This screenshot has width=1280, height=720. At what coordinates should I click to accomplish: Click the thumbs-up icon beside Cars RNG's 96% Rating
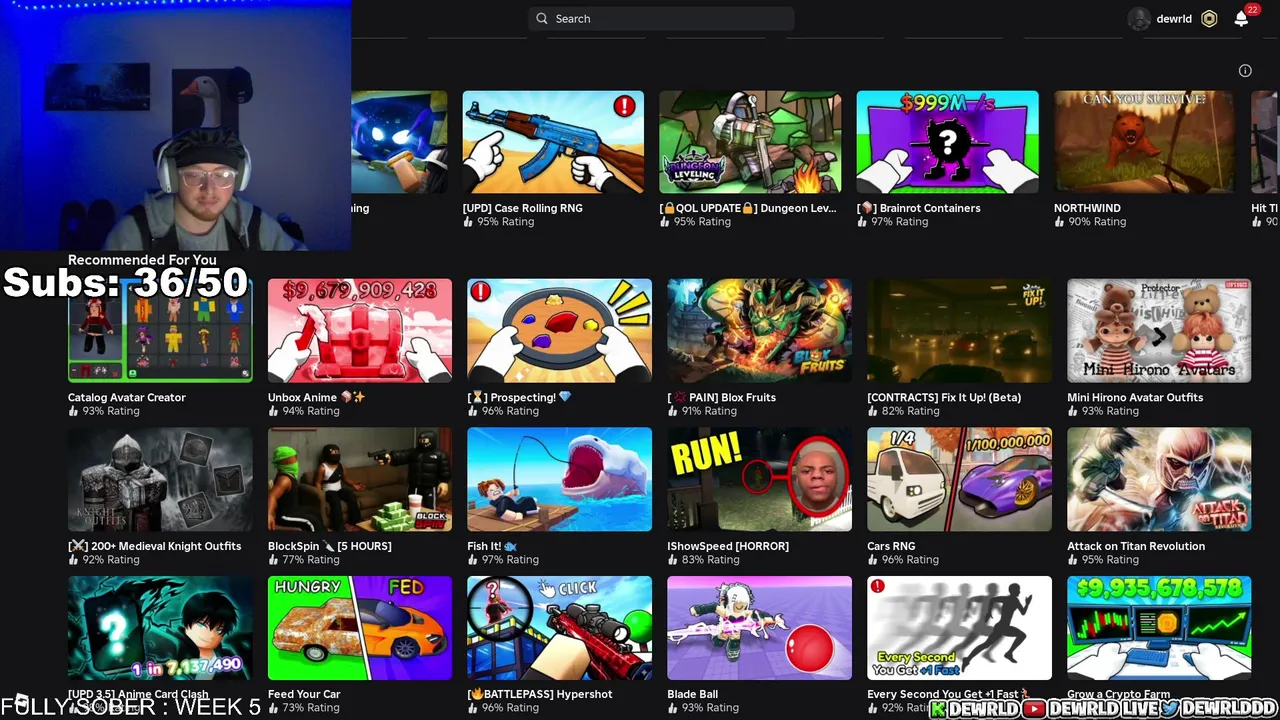pyautogui.click(x=873, y=560)
